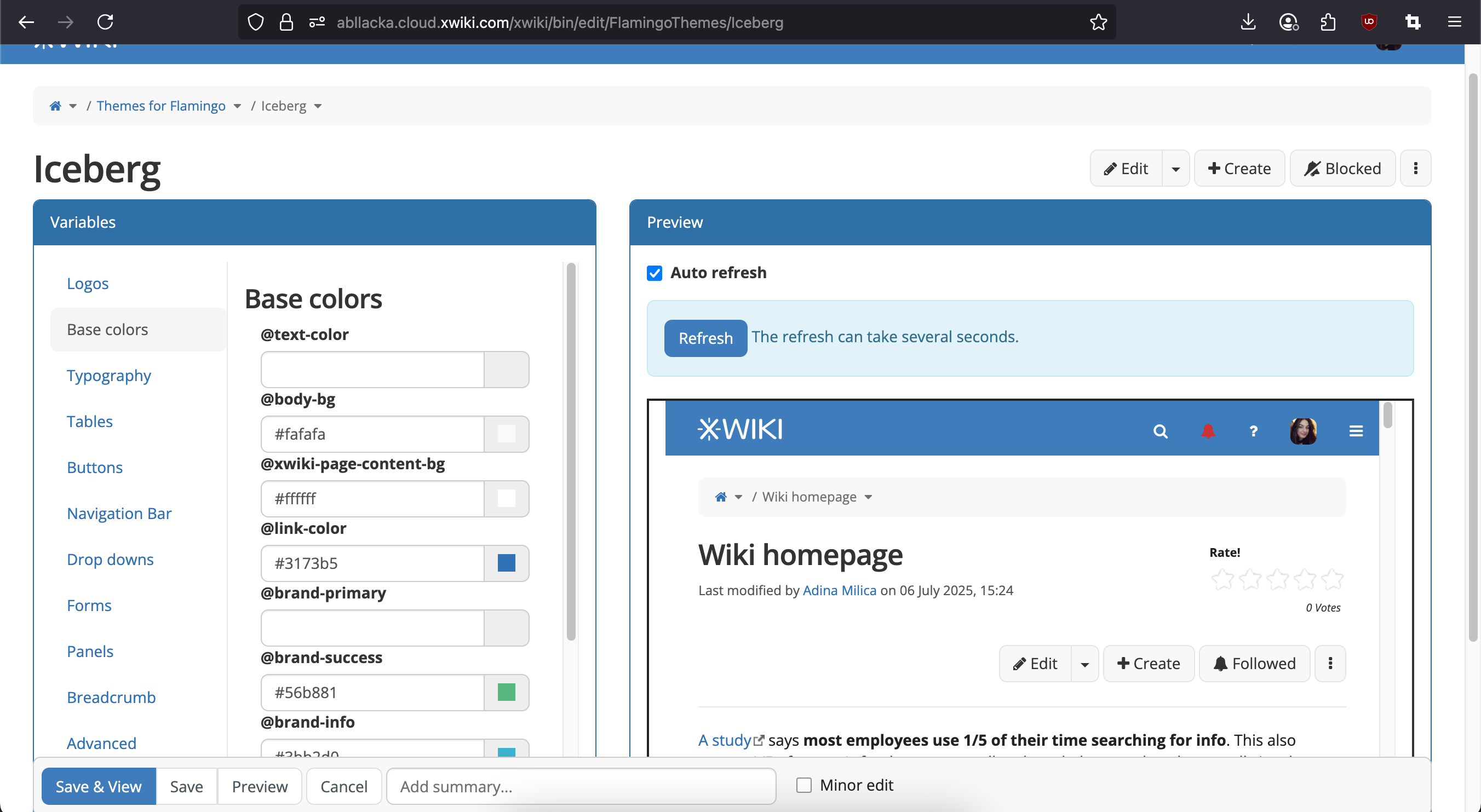Open the Advanced variables section
The height and width of the screenshot is (812, 1481).
101,743
